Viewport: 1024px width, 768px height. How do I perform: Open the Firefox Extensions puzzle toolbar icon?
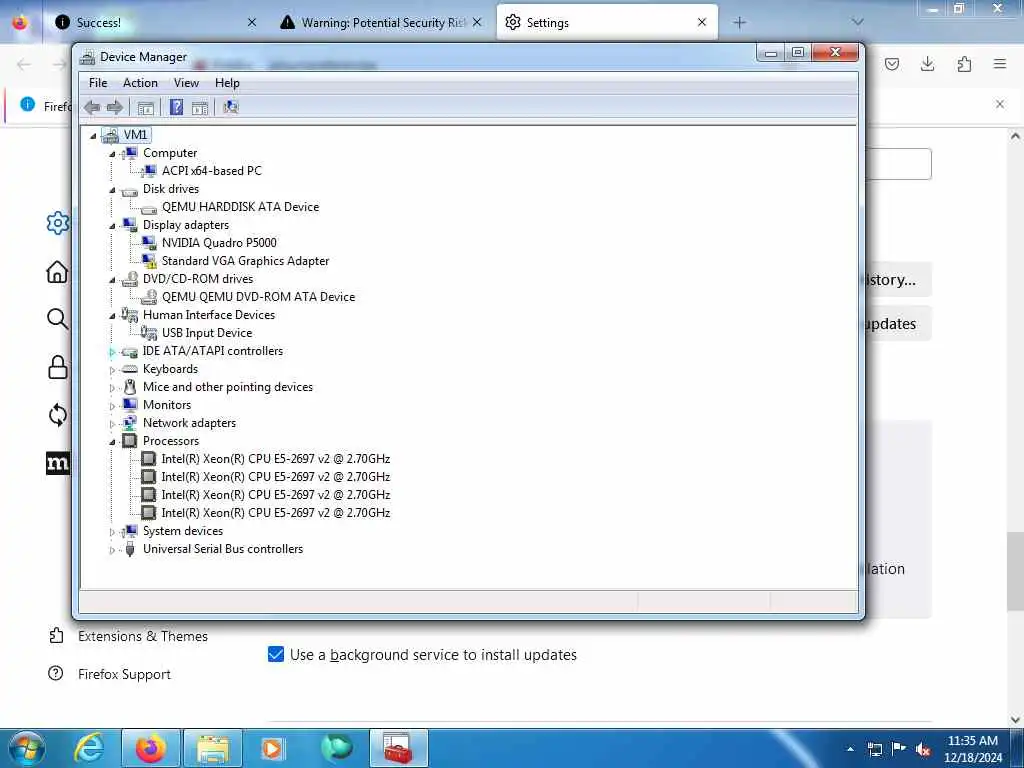964,64
